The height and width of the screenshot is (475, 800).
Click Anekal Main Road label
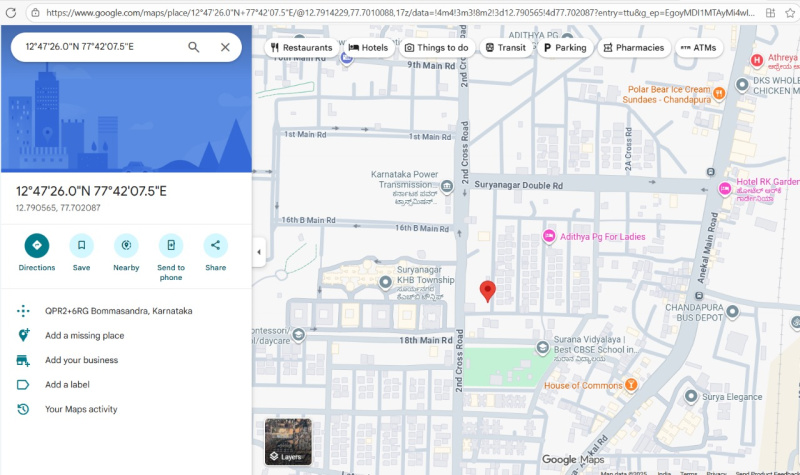point(708,247)
